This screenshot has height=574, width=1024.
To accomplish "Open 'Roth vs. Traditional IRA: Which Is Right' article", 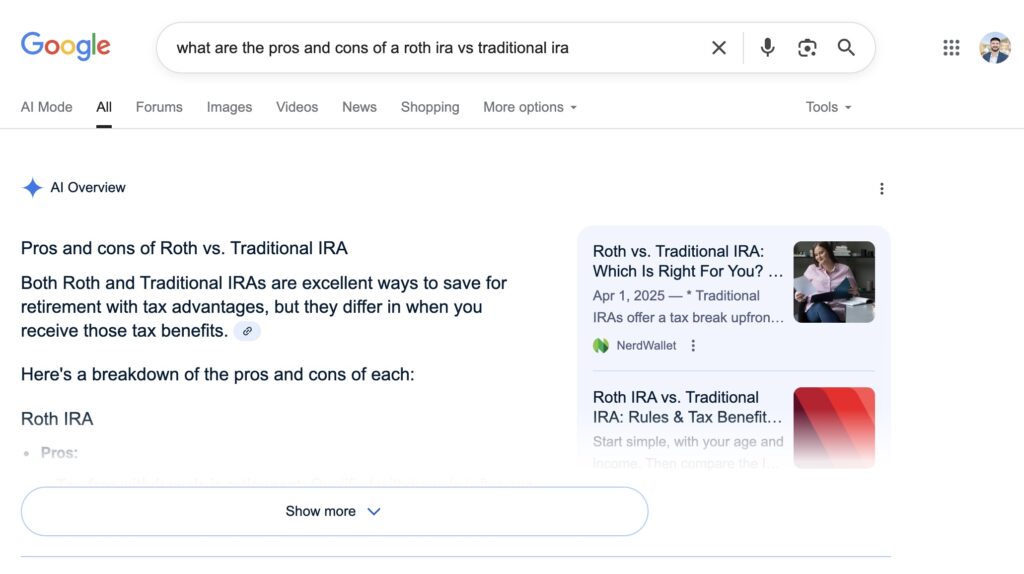I will click(688, 261).
